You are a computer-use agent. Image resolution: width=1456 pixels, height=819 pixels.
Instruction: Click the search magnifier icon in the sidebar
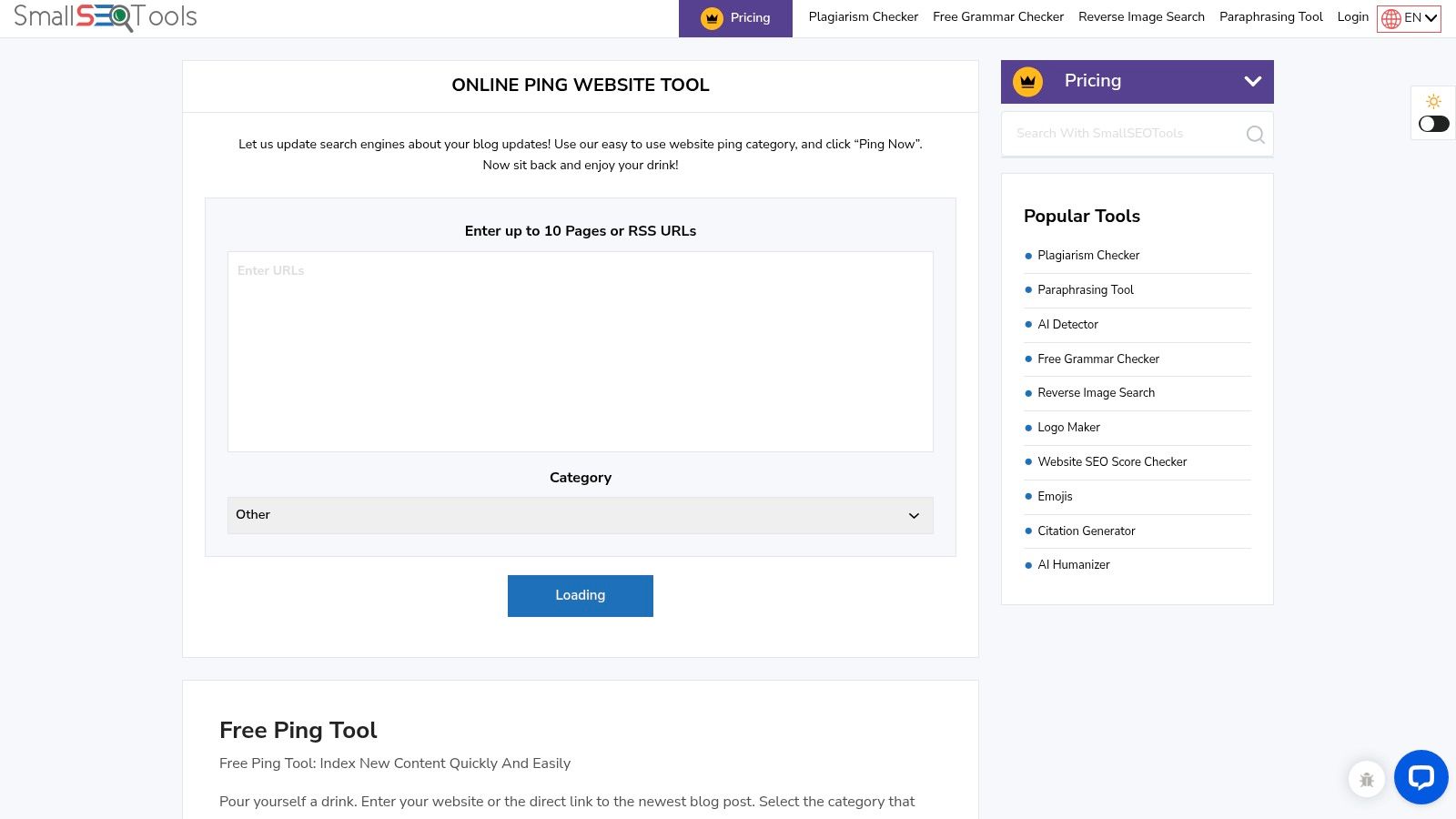click(1255, 134)
